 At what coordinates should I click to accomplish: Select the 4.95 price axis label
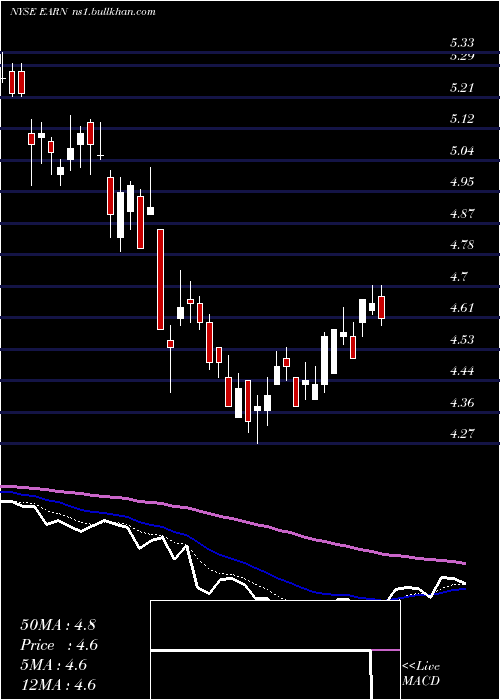pos(462,182)
